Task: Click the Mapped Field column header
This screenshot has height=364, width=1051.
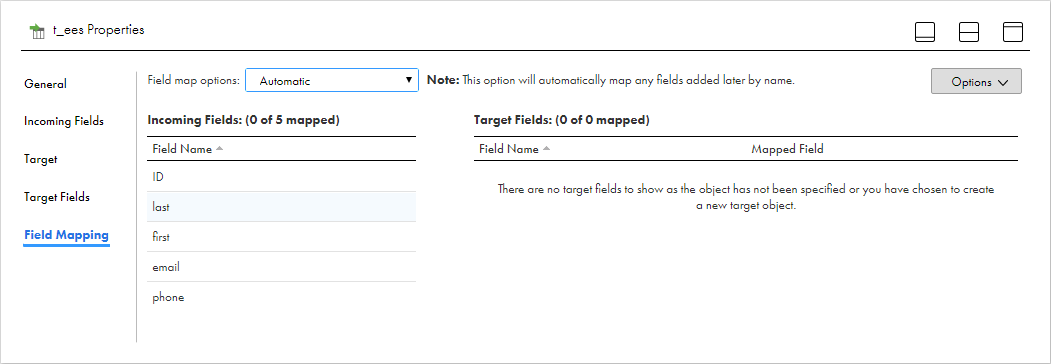Action: 787,149
